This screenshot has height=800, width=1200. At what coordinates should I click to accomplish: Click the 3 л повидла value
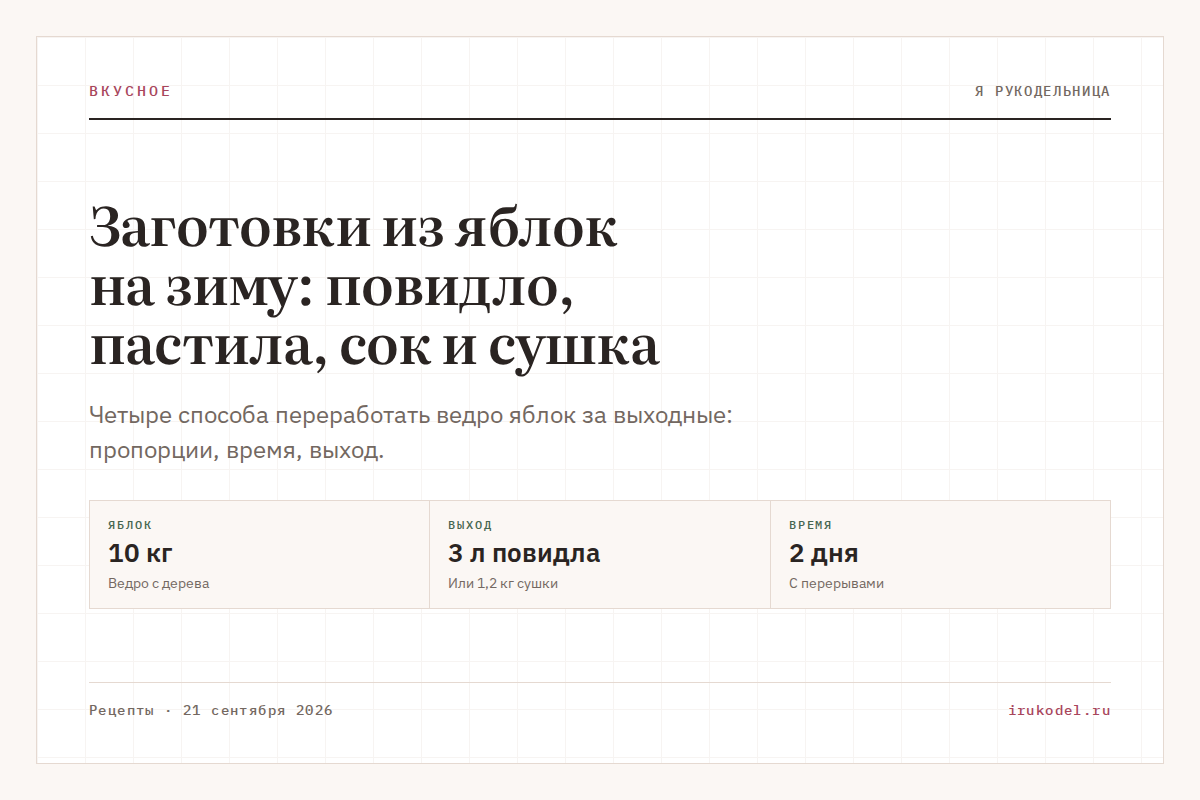(x=524, y=553)
